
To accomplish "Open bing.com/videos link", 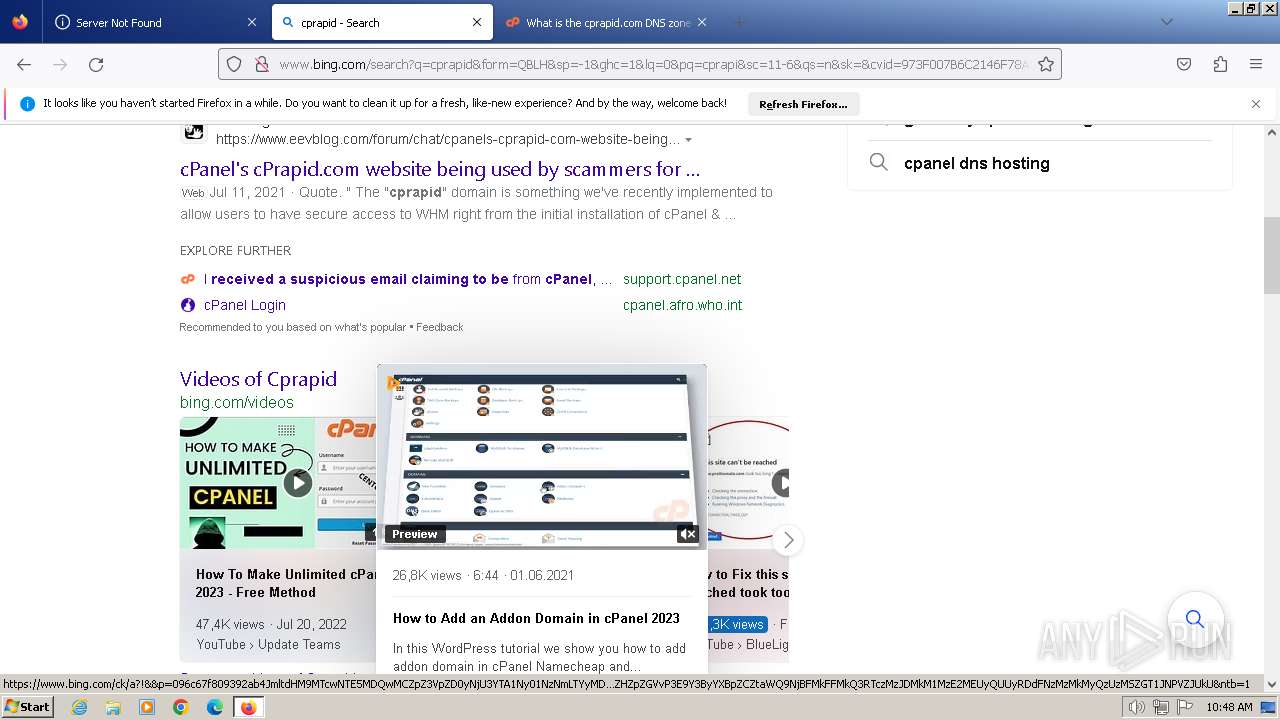I will click(237, 402).
